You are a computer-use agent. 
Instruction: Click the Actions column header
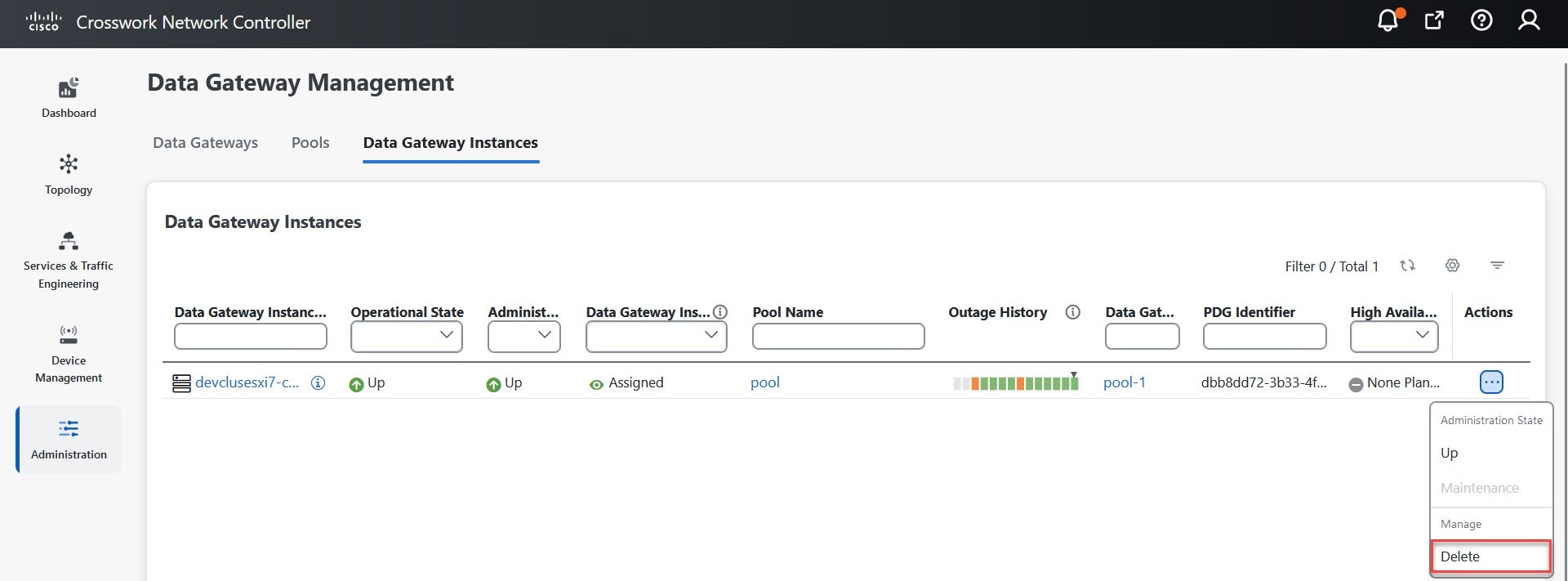1488,312
